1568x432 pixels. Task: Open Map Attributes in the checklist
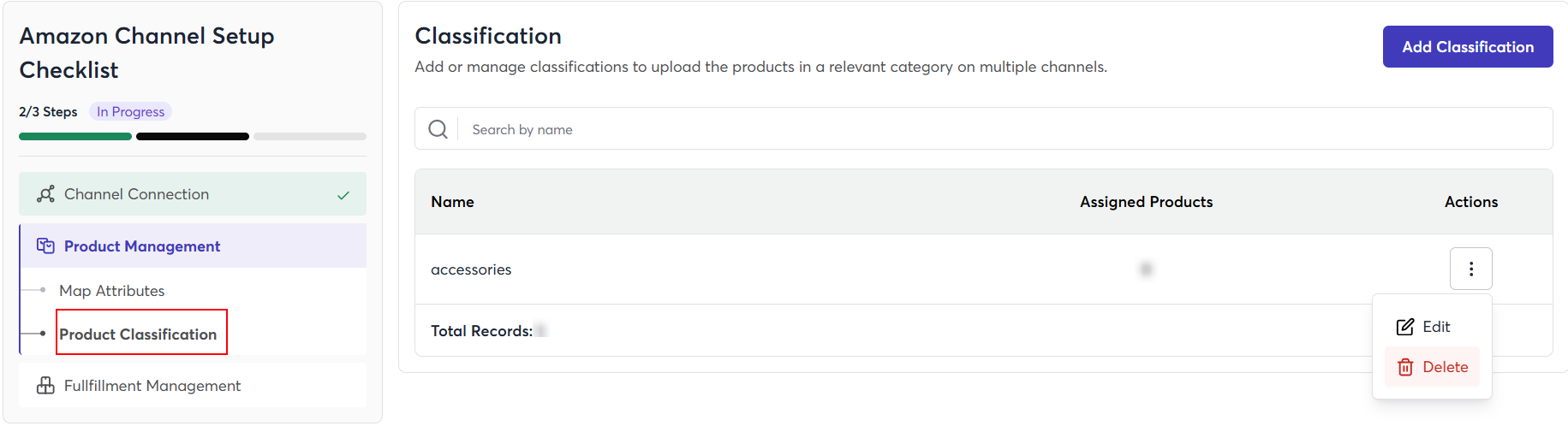point(112,291)
